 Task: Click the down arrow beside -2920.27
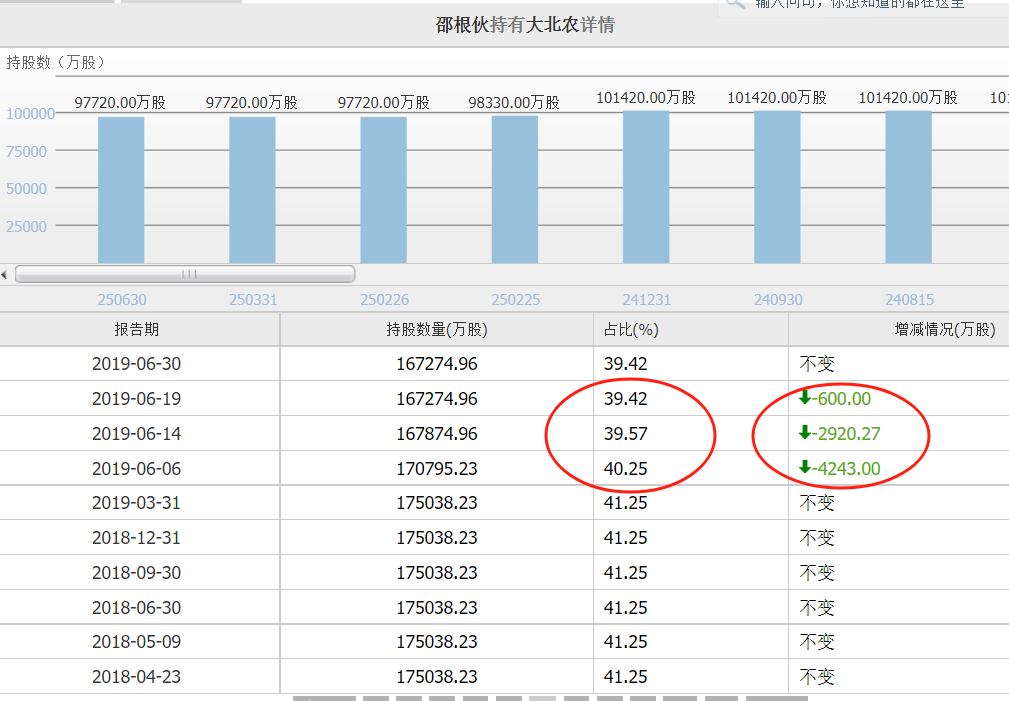click(x=805, y=433)
